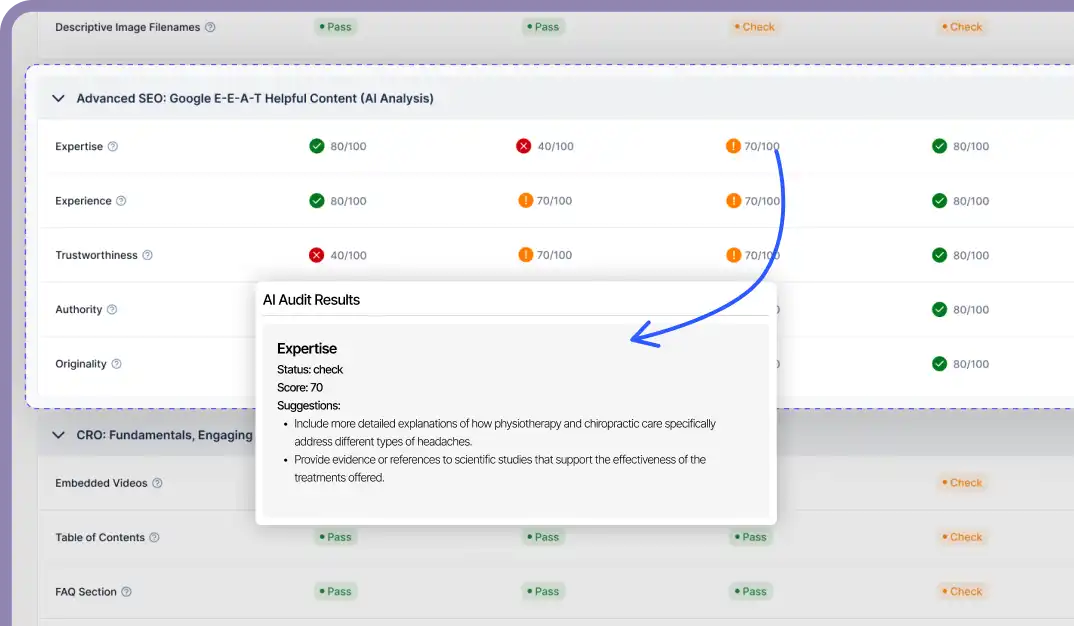Screen dimensions: 1074x626
Task: Click the help icon next to Embedded Videos
Action: pos(158,483)
